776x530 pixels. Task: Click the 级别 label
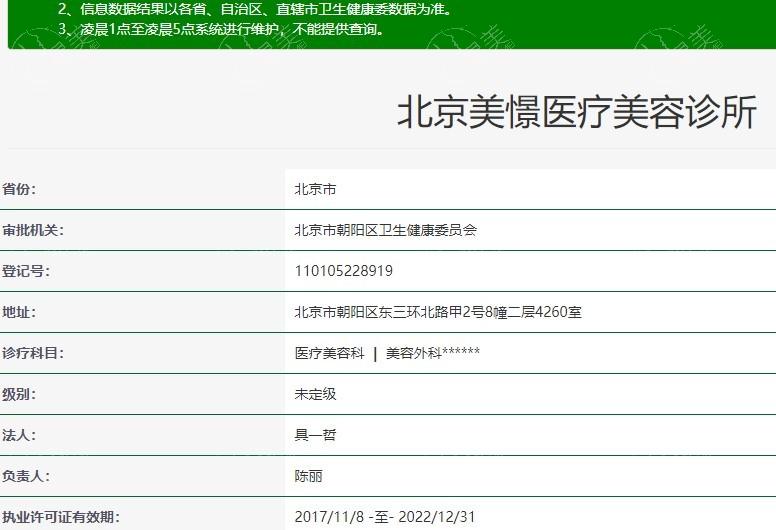point(19,394)
